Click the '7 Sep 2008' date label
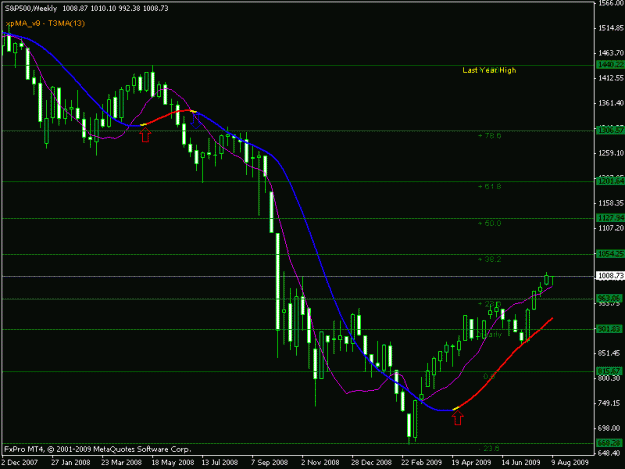Viewport: 625px width, 469px height. 269,463
